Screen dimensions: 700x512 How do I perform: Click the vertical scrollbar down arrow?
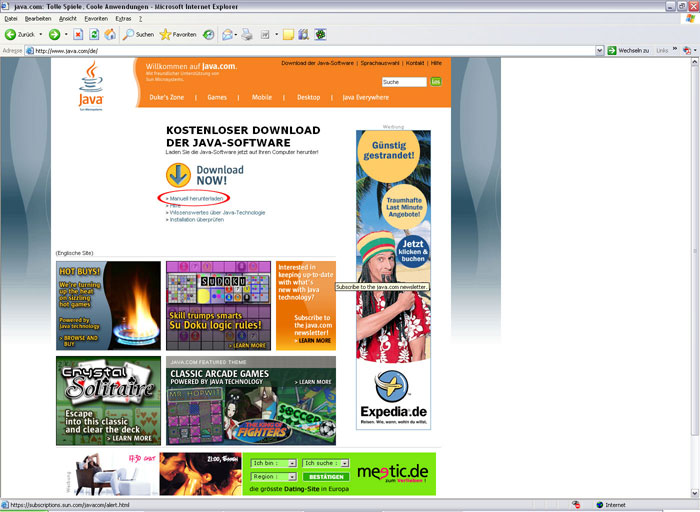click(x=695, y=493)
